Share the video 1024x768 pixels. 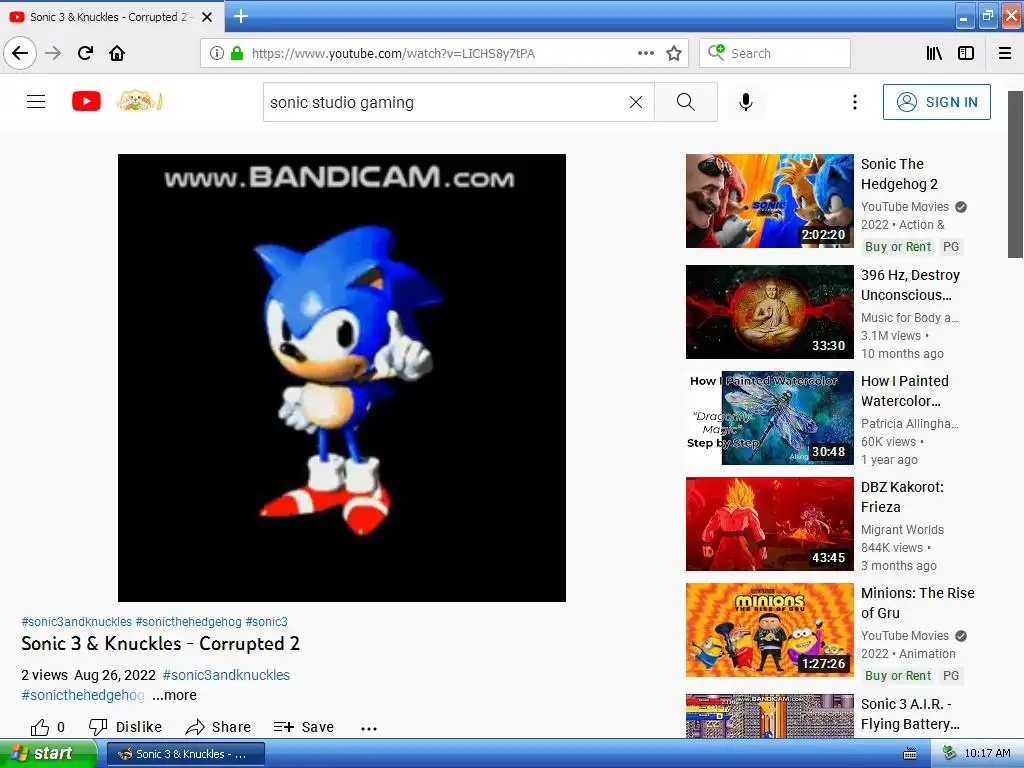pos(218,727)
